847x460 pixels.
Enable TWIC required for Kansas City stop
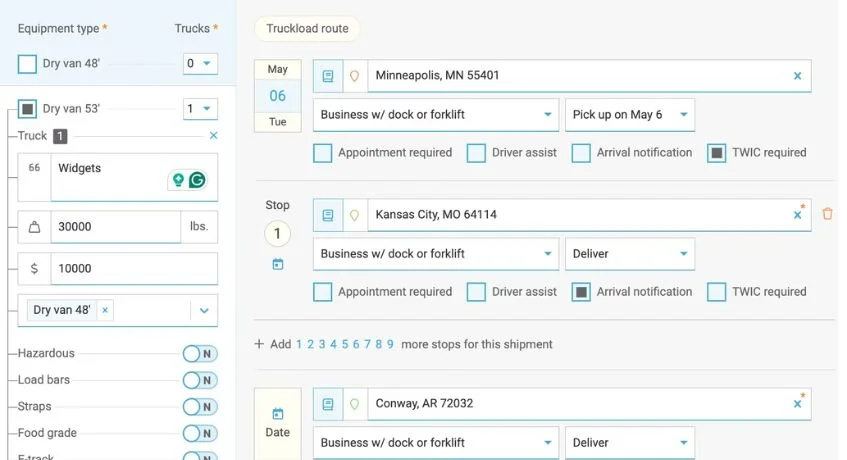pos(716,292)
